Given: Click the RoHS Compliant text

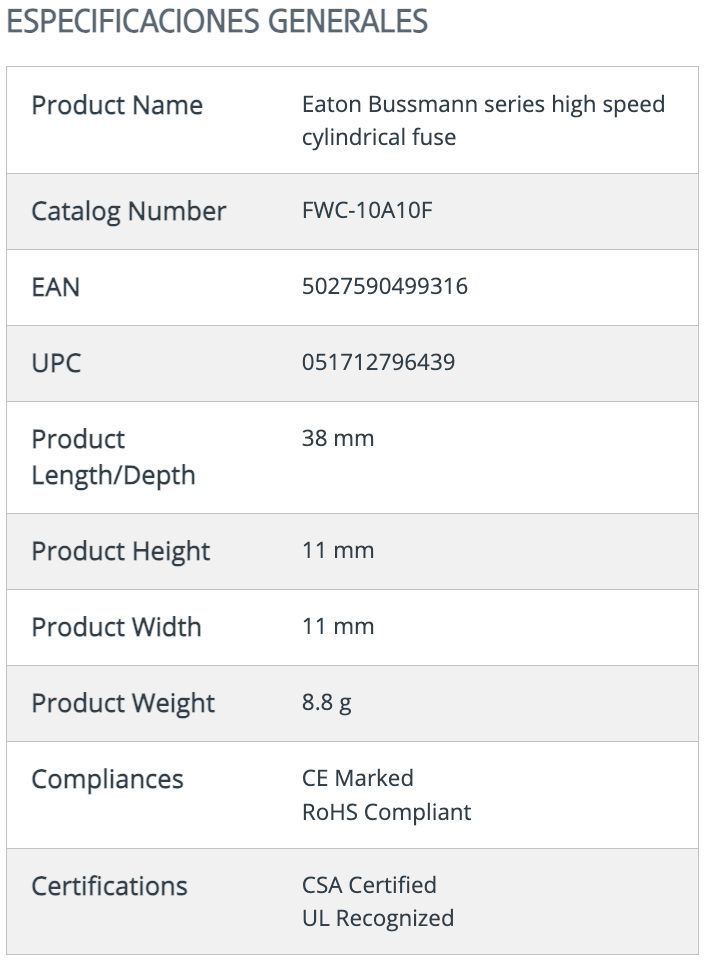Looking at the screenshot, I should tap(386, 812).
